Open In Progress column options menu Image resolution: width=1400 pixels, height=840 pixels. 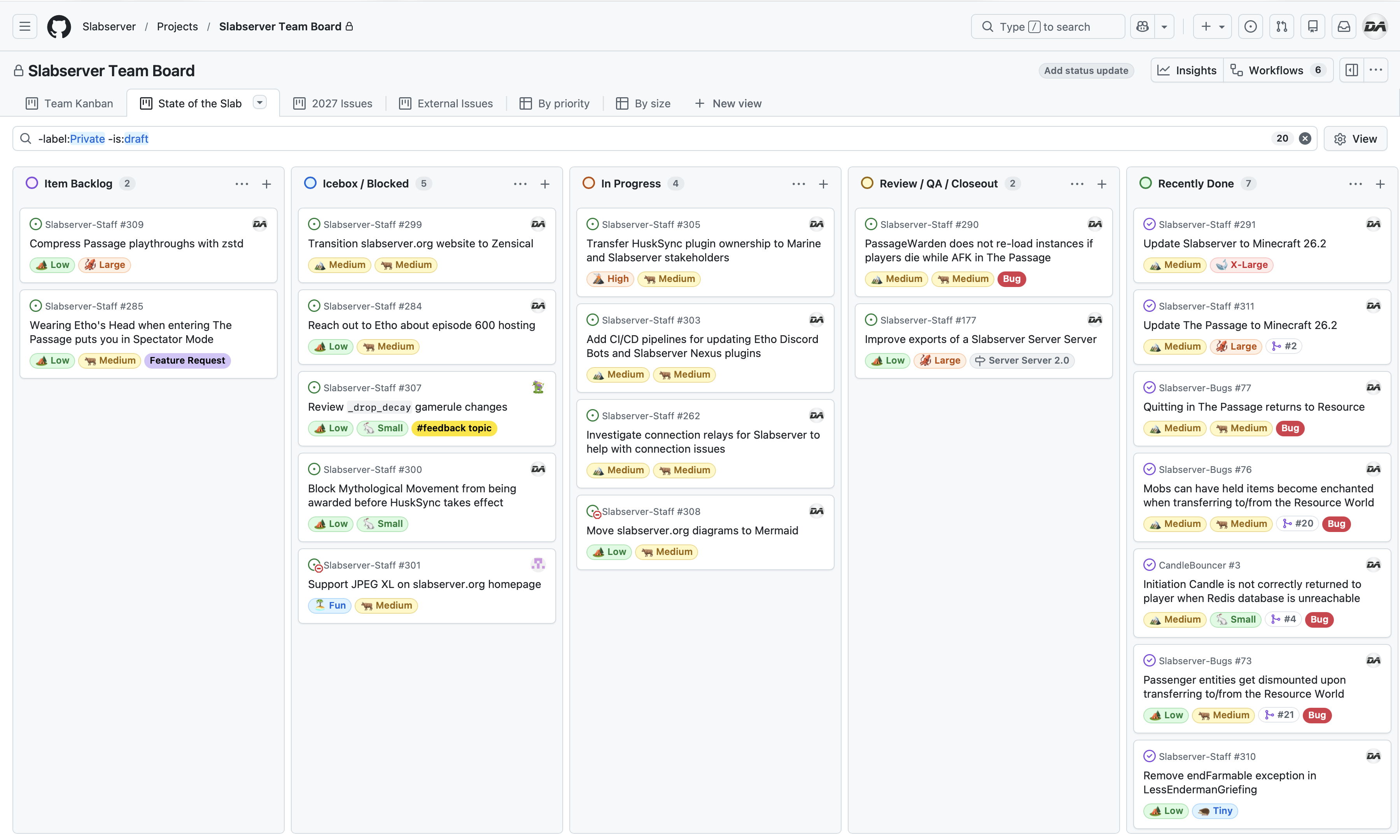click(798, 184)
